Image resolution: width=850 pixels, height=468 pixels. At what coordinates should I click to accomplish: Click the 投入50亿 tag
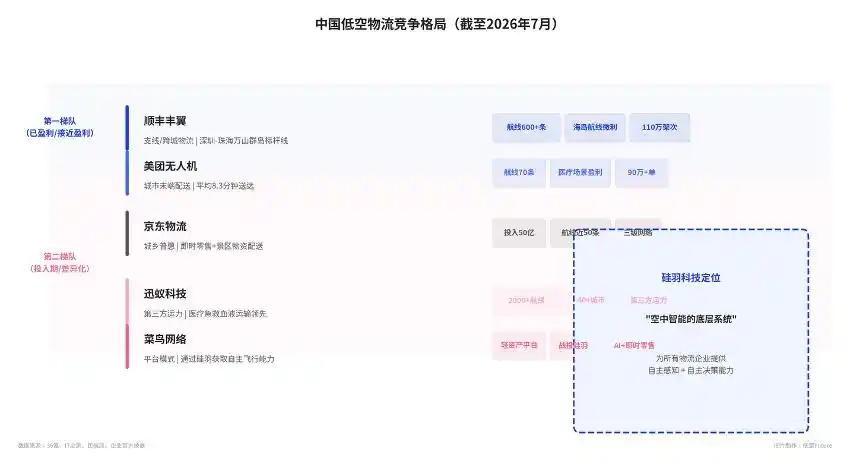pyautogui.click(x=519, y=233)
